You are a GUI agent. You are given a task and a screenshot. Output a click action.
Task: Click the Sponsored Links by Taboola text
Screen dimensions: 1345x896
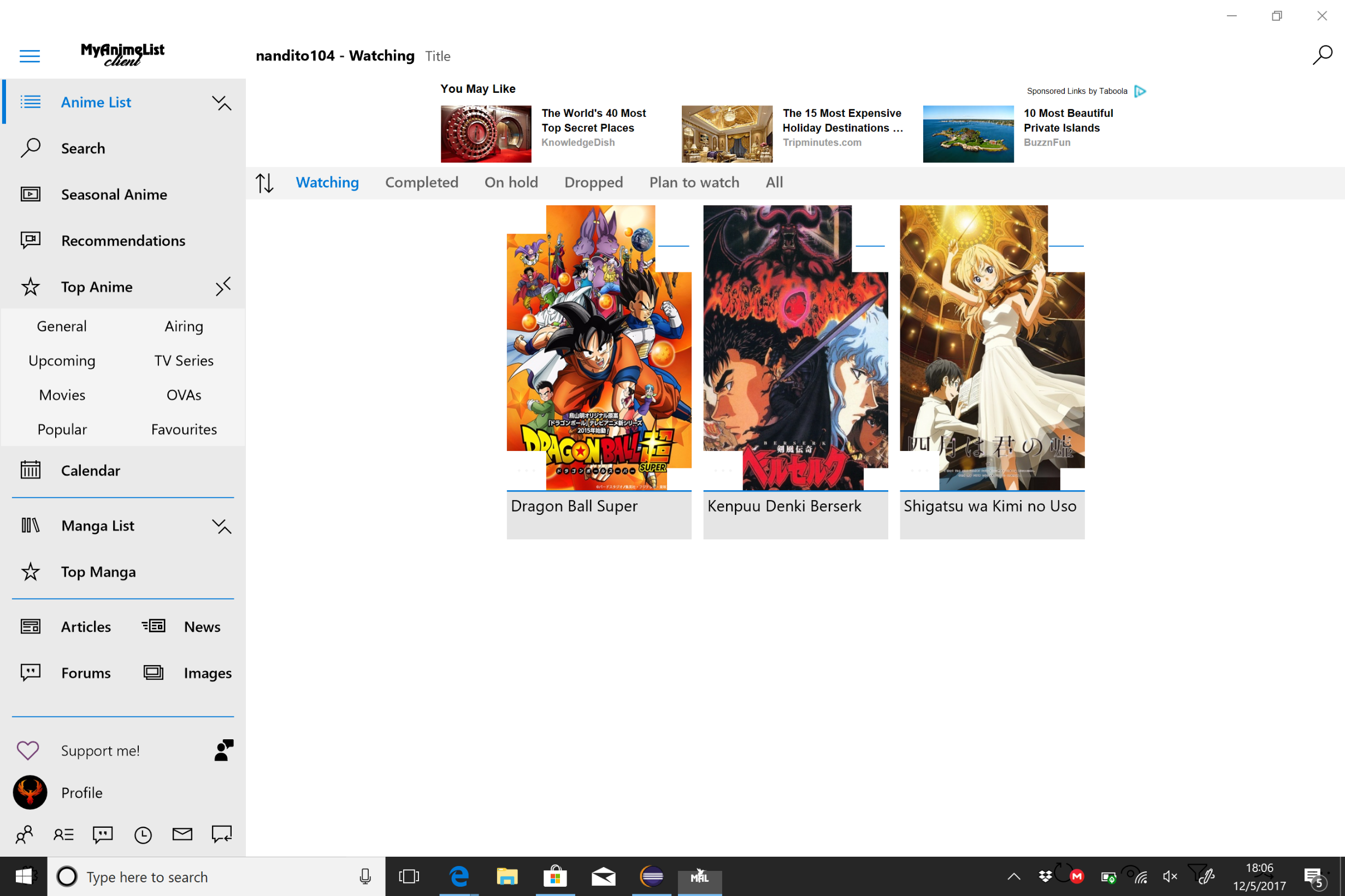tap(1077, 91)
